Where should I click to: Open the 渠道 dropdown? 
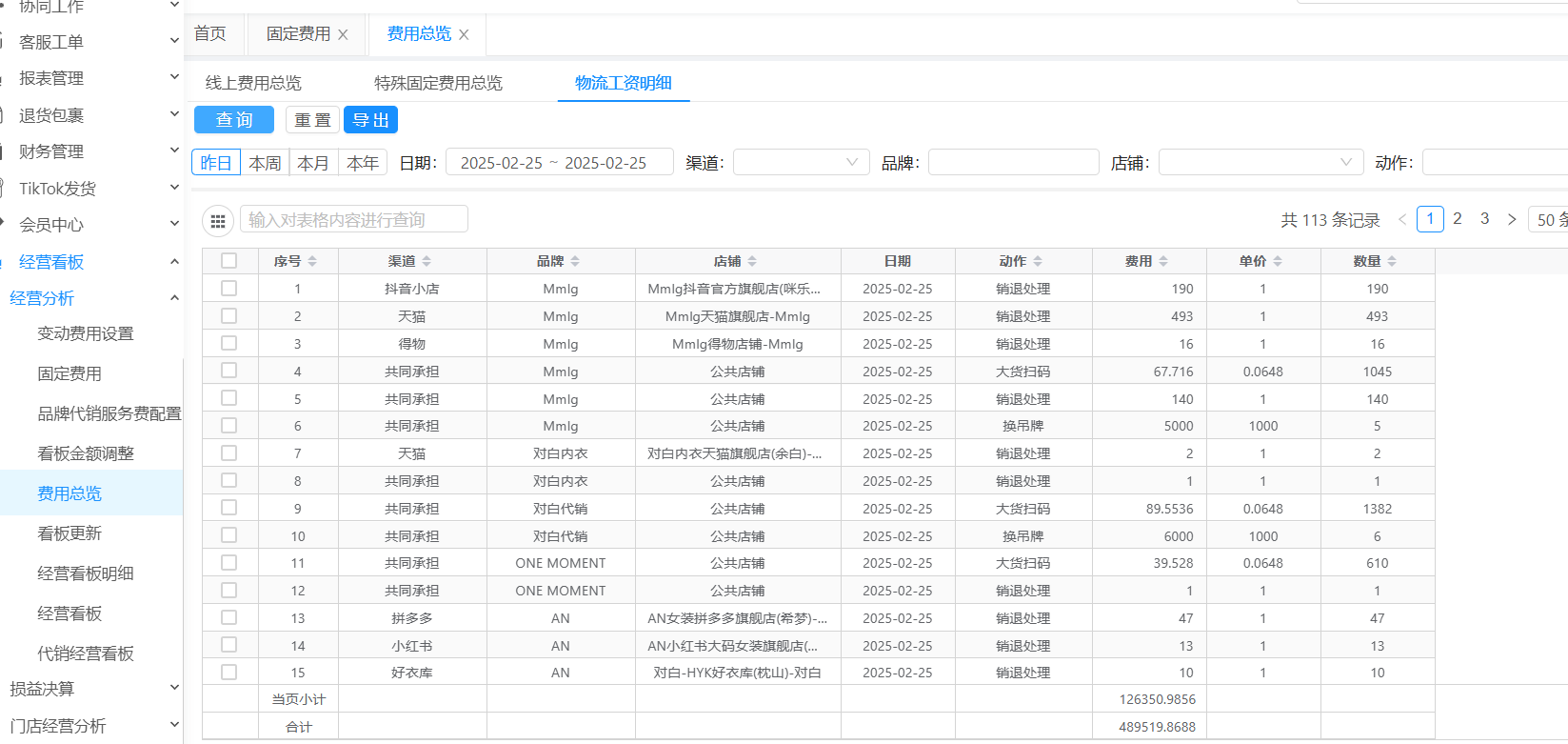pyautogui.click(x=801, y=163)
